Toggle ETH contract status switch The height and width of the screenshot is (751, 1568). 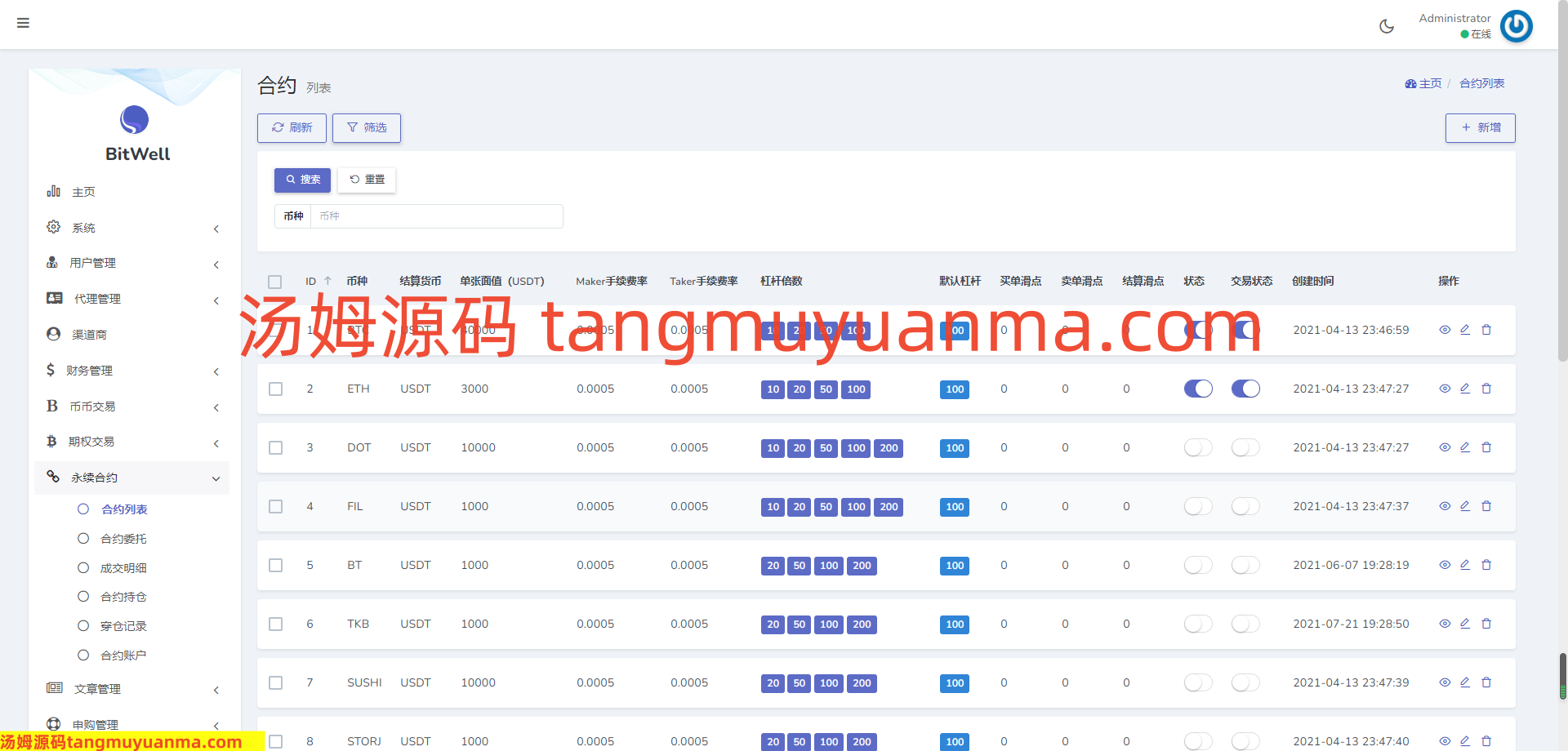1198,389
